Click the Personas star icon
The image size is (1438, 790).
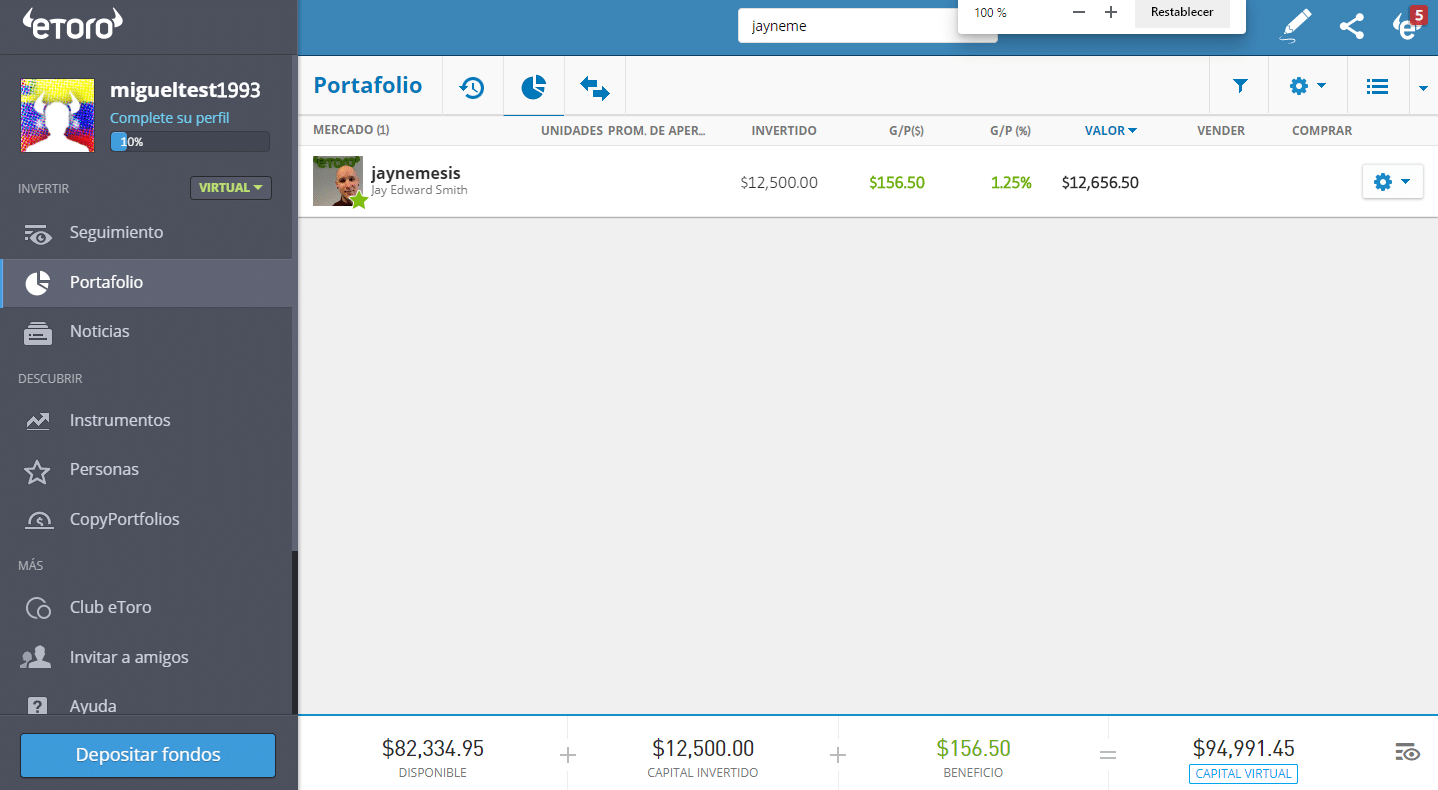[38, 471]
